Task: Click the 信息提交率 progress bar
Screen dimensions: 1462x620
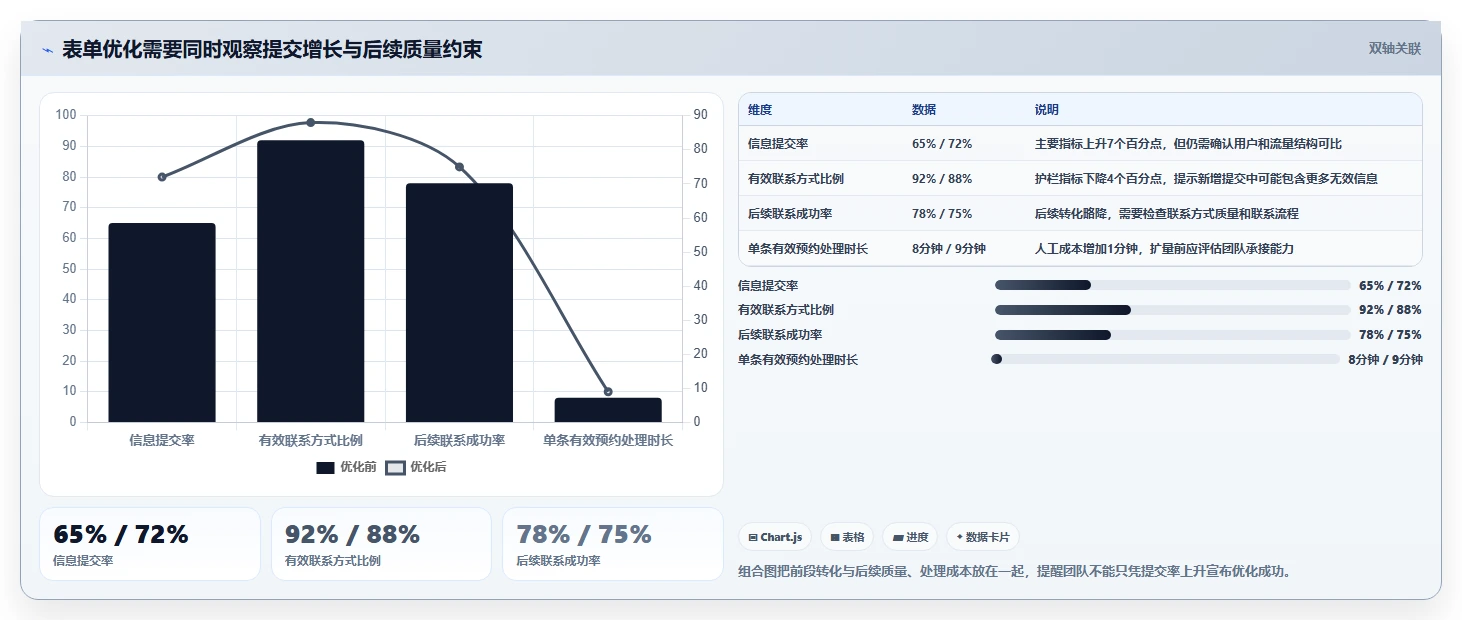Action: point(1172,285)
